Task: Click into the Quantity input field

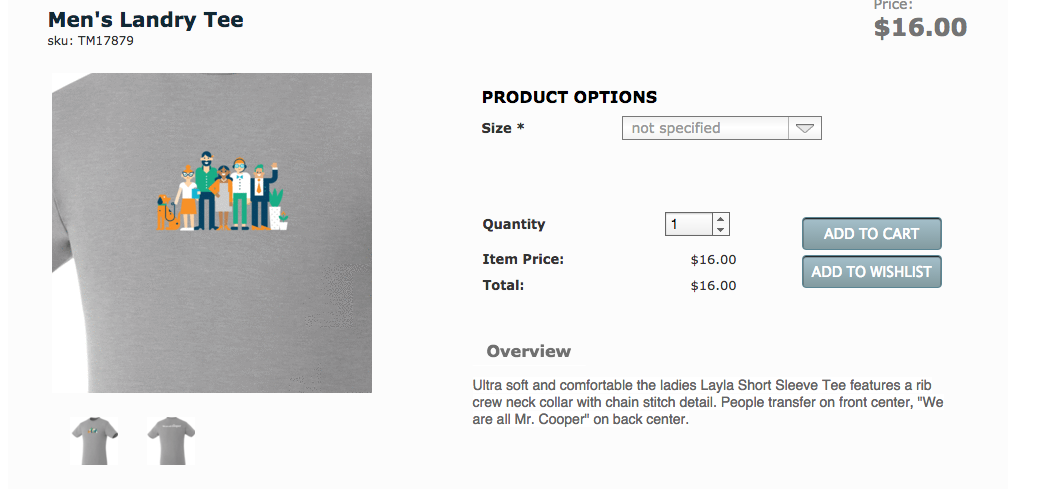Action: pyautogui.click(x=688, y=224)
